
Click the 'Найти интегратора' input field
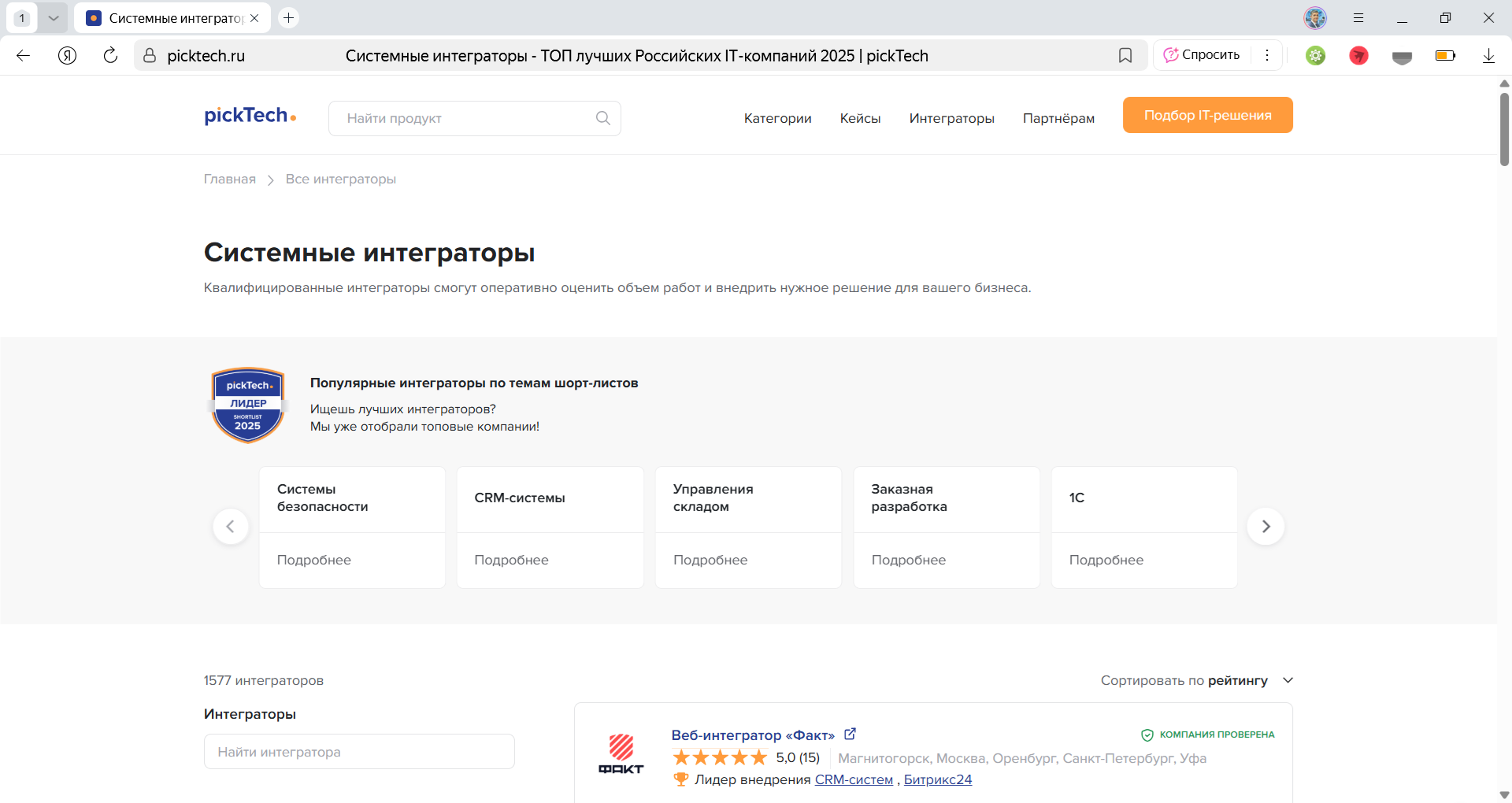pyautogui.click(x=358, y=751)
